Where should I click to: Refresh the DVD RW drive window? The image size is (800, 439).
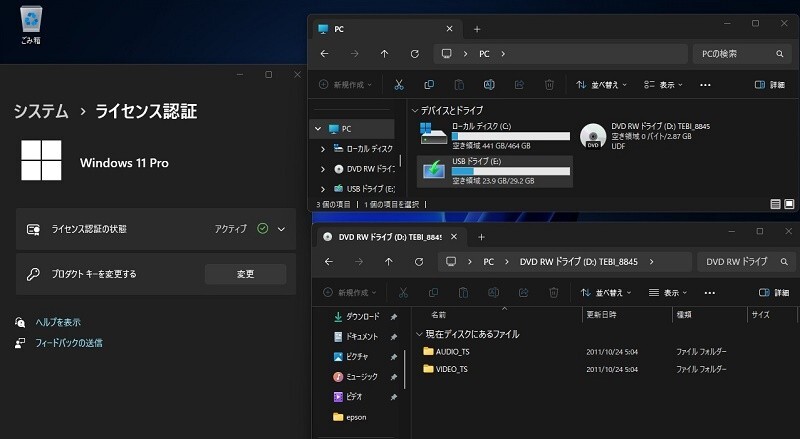coord(419,261)
